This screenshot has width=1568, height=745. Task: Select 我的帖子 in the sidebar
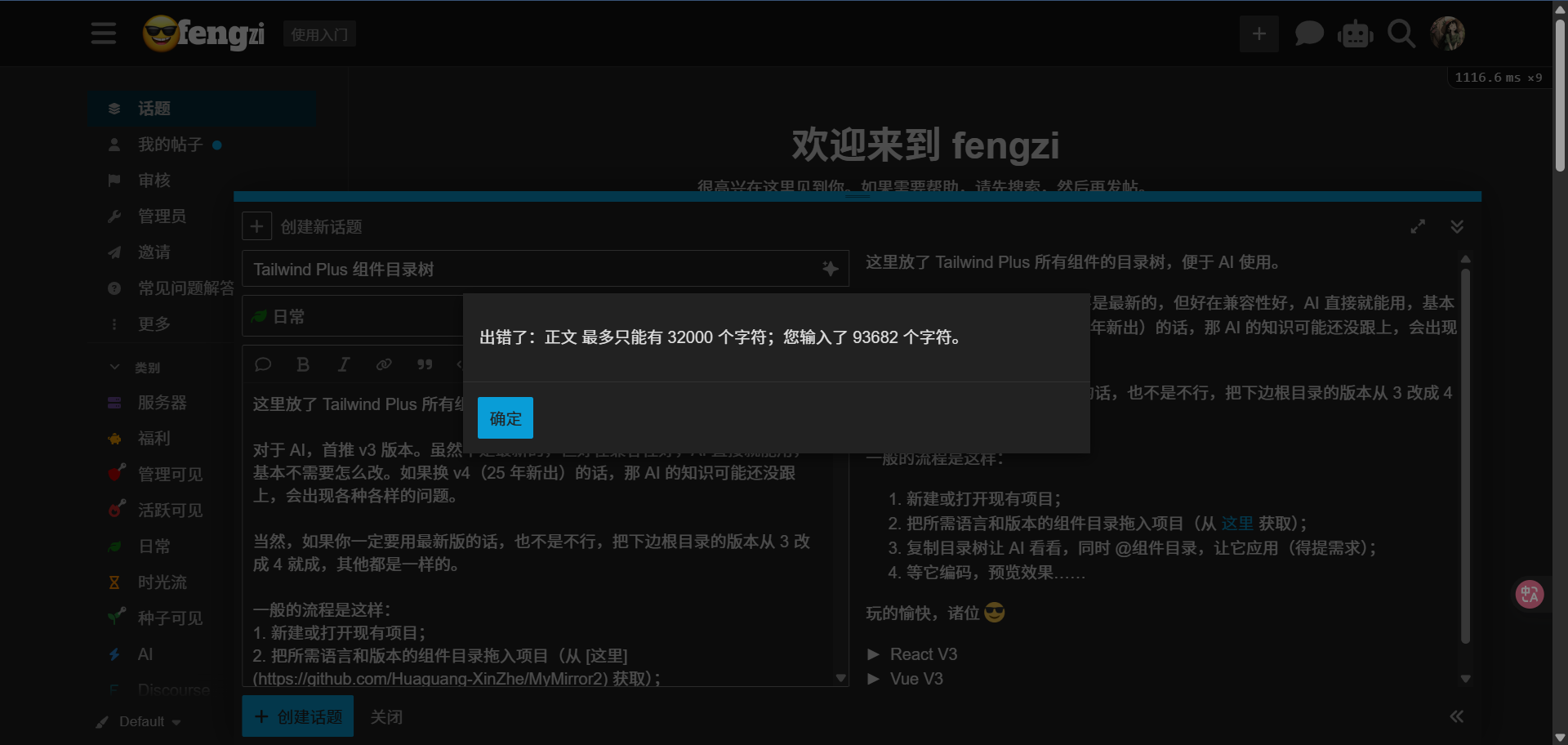coord(170,145)
